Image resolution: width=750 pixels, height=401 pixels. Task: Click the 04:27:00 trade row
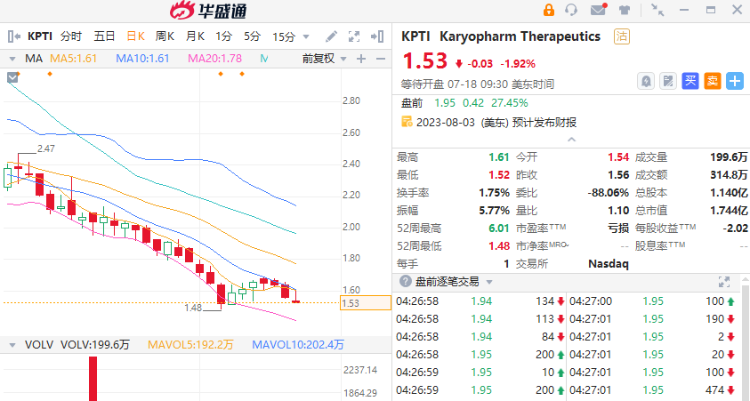pyautogui.click(x=652, y=301)
